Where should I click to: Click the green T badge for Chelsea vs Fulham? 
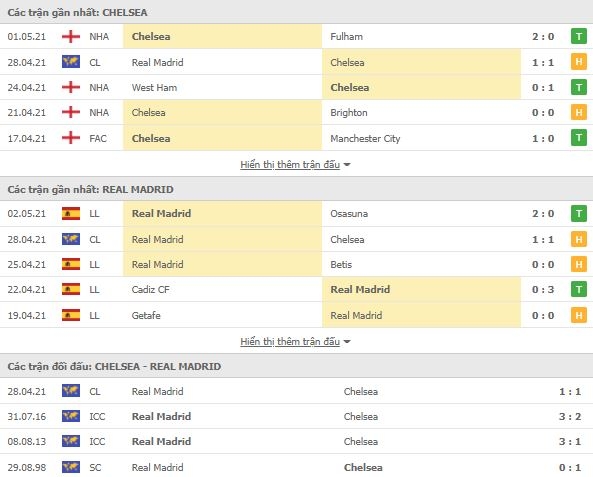pos(579,36)
